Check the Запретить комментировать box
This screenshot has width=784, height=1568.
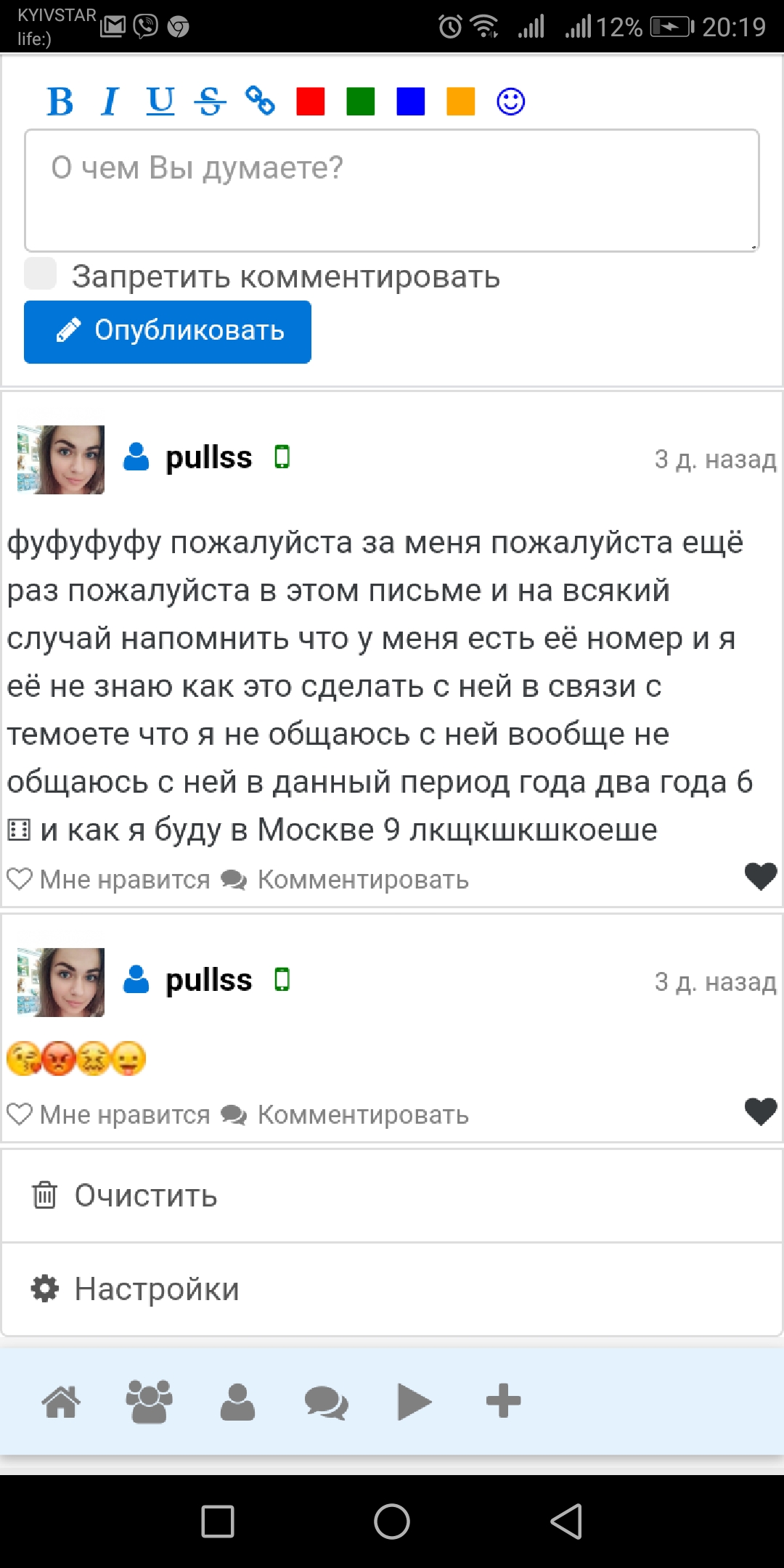tap(41, 274)
